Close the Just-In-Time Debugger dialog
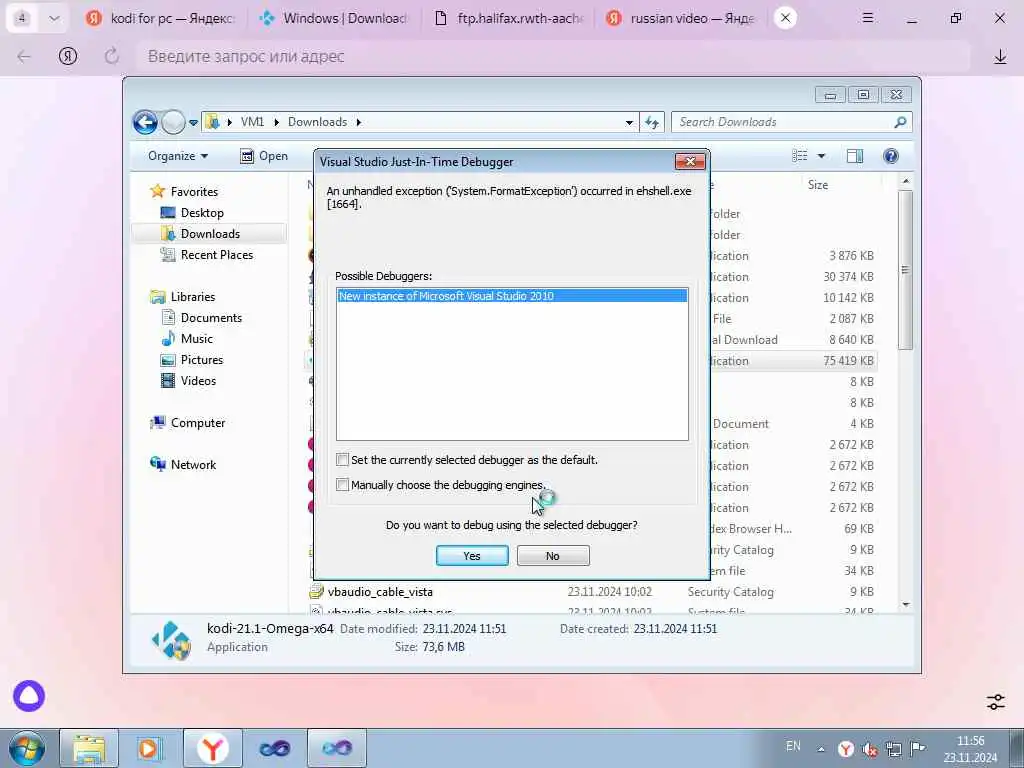This screenshot has height=768, width=1024. (x=690, y=161)
